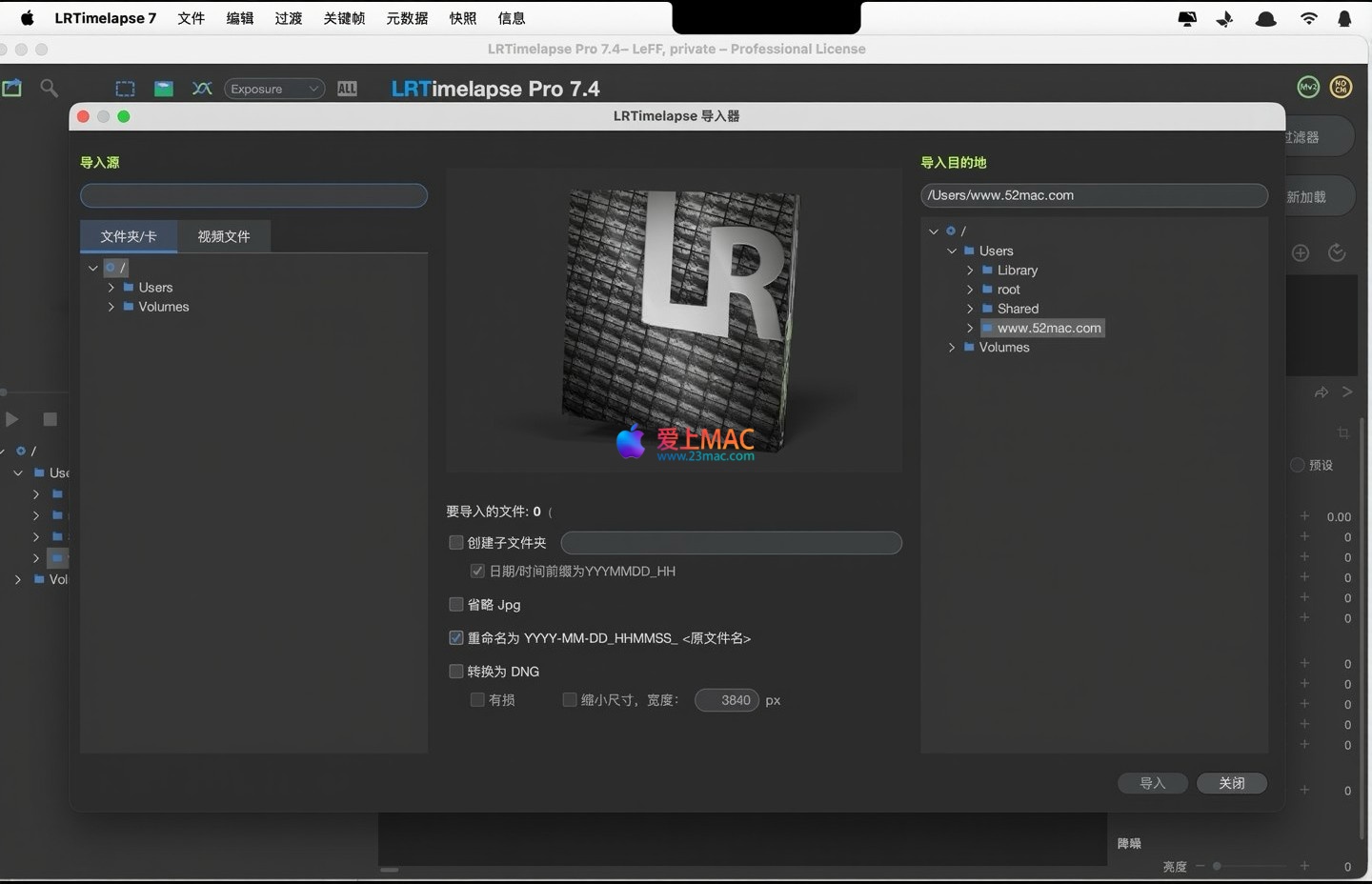Click the ALL toolbar icon
Viewport: 1372px width, 884px height.
pos(347,89)
